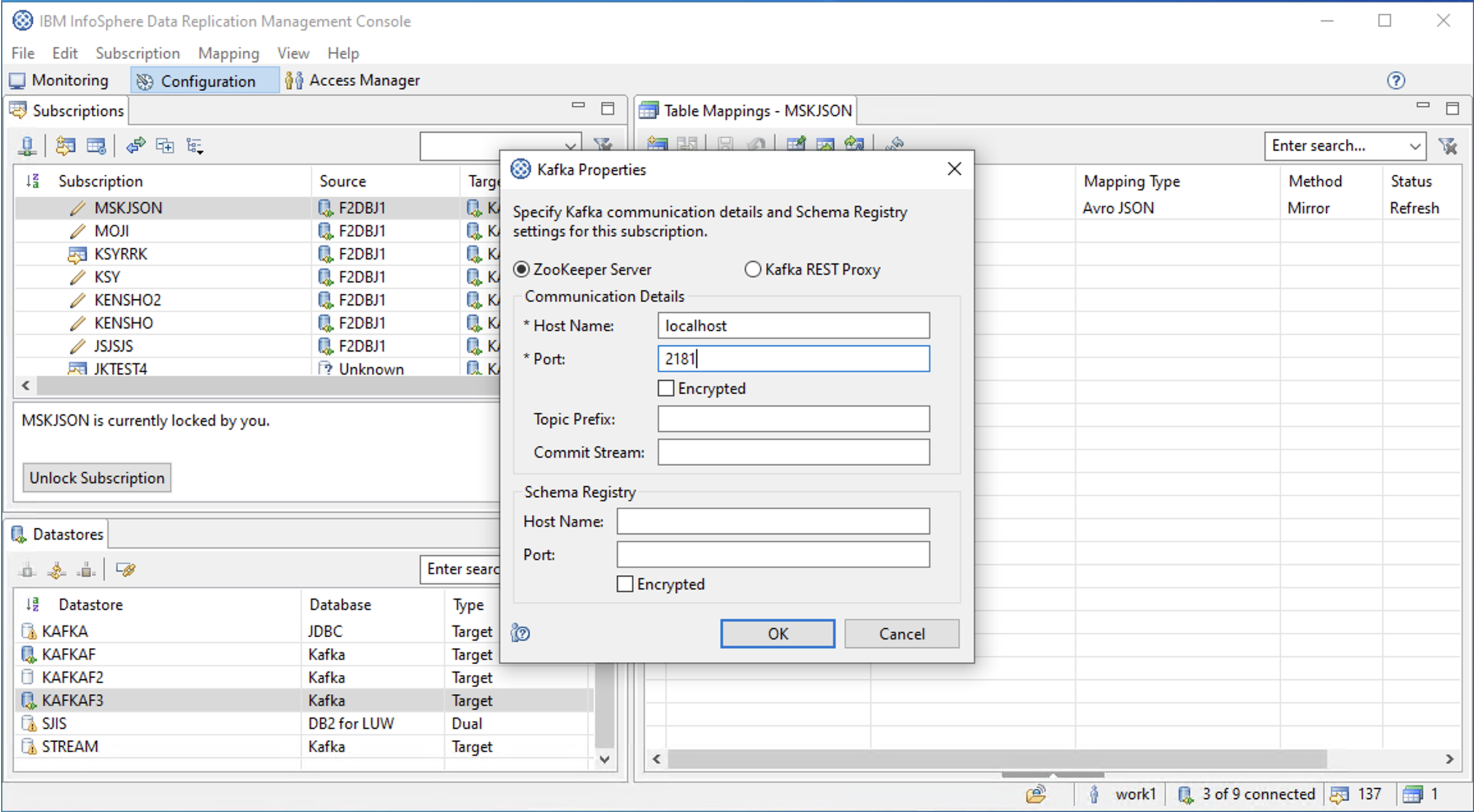Expand the tree view options dropdown in Subscriptions toolbar
Screen dimensions: 1474x812
pyautogui.click(x=195, y=146)
